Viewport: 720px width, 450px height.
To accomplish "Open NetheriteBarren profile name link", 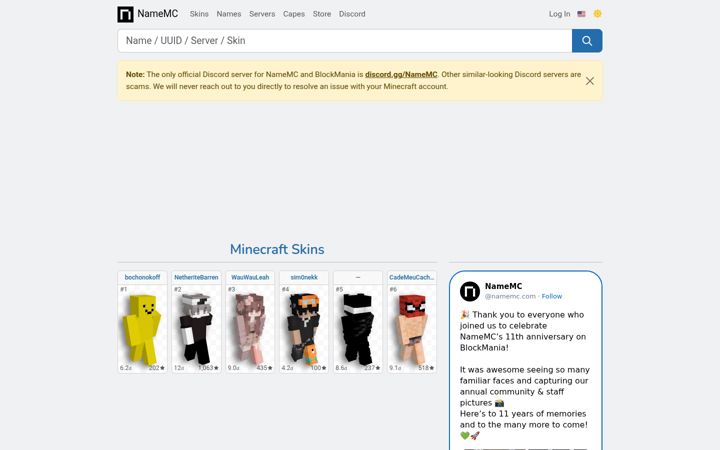I will coord(196,277).
